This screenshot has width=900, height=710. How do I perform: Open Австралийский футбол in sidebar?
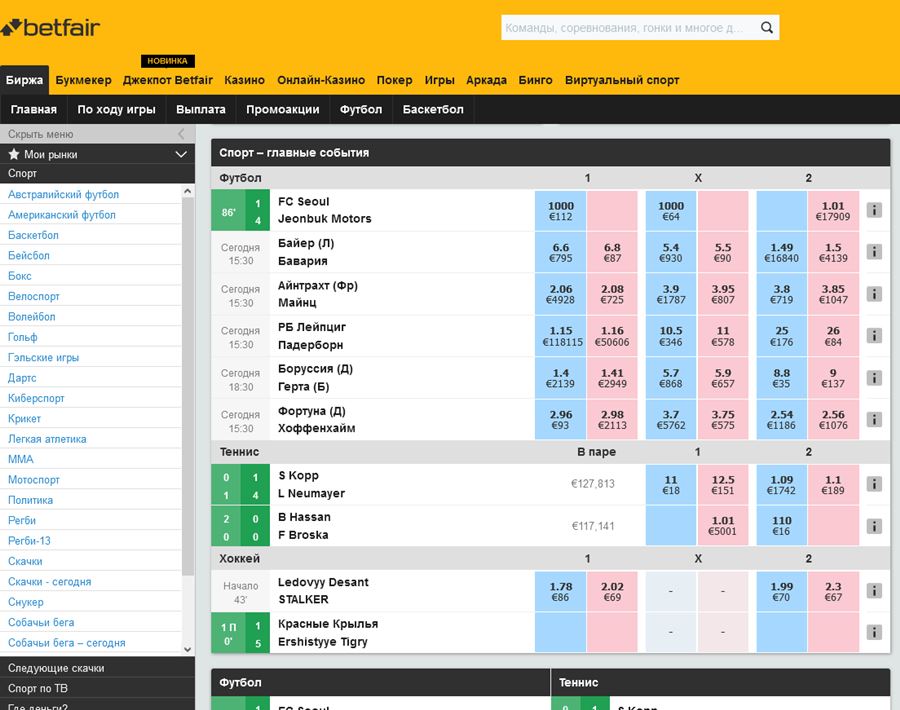pos(63,195)
